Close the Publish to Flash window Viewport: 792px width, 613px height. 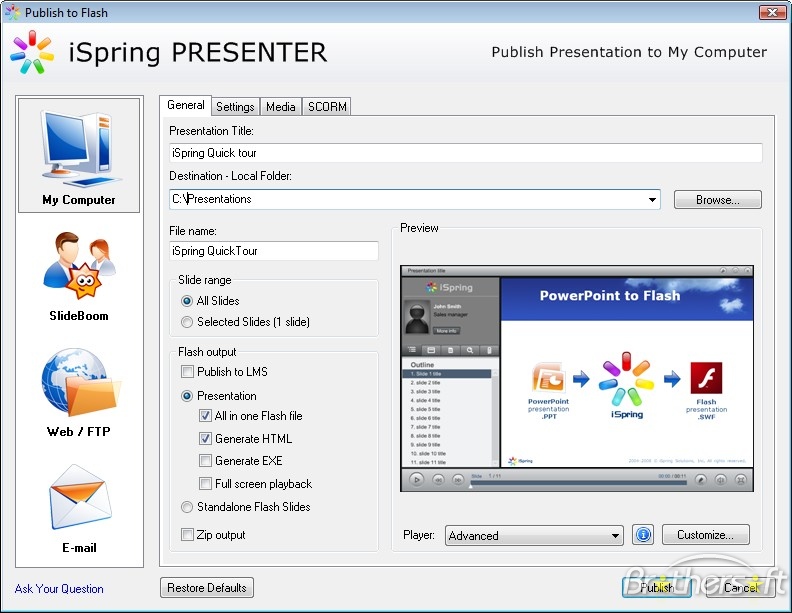772,12
